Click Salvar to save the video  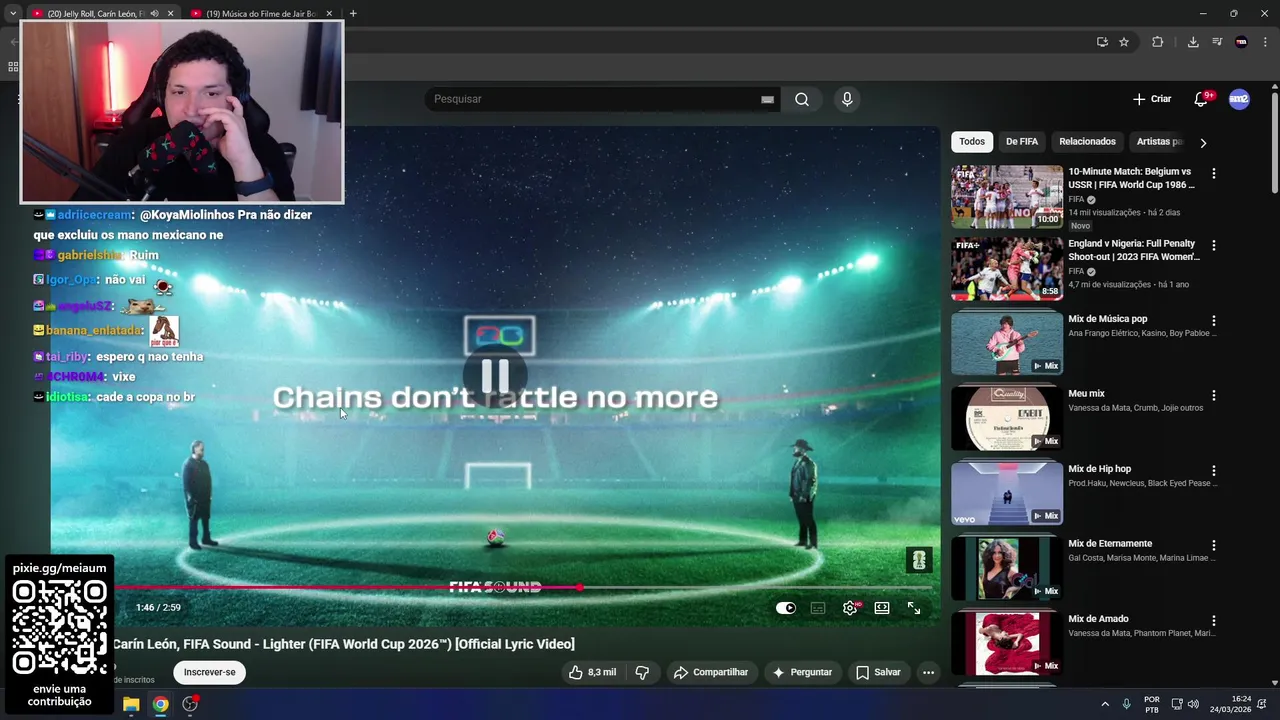click(x=878, y=672)
